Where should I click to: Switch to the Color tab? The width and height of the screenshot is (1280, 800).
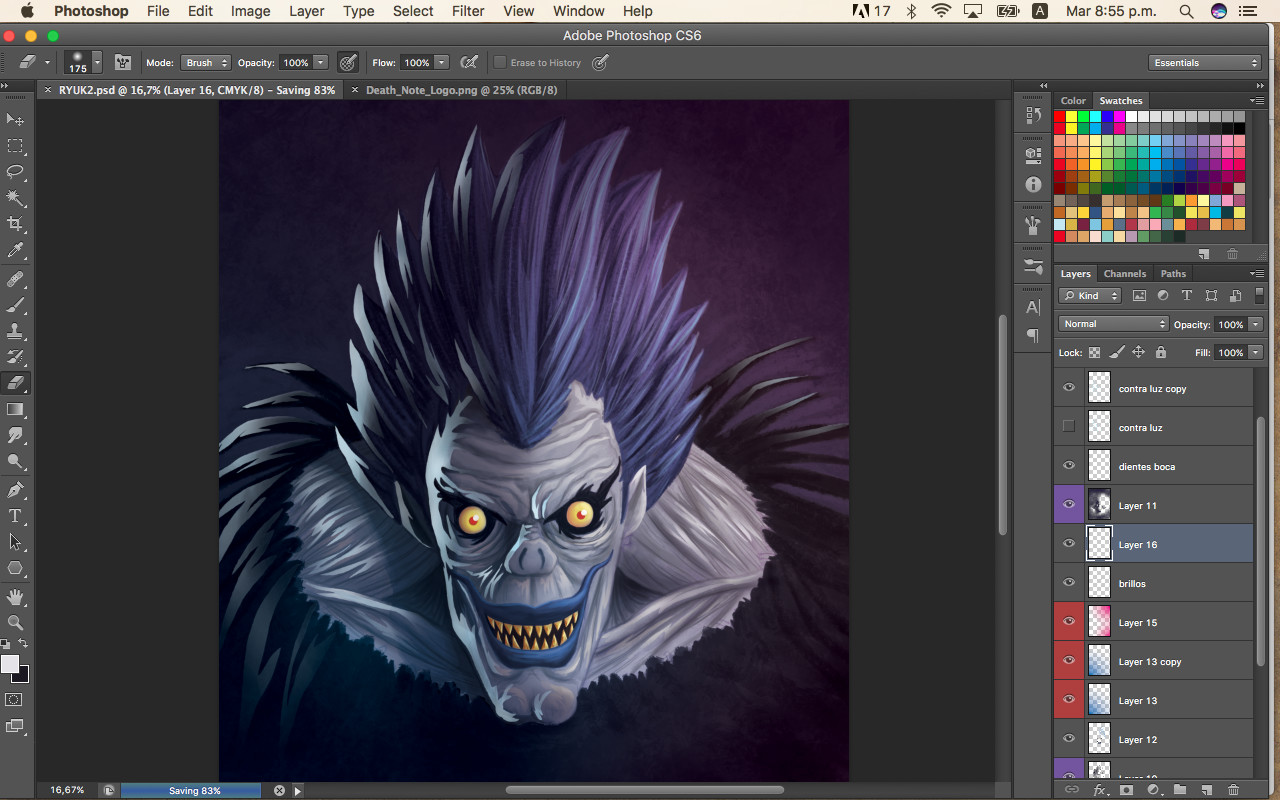(x=1073, y=100)
